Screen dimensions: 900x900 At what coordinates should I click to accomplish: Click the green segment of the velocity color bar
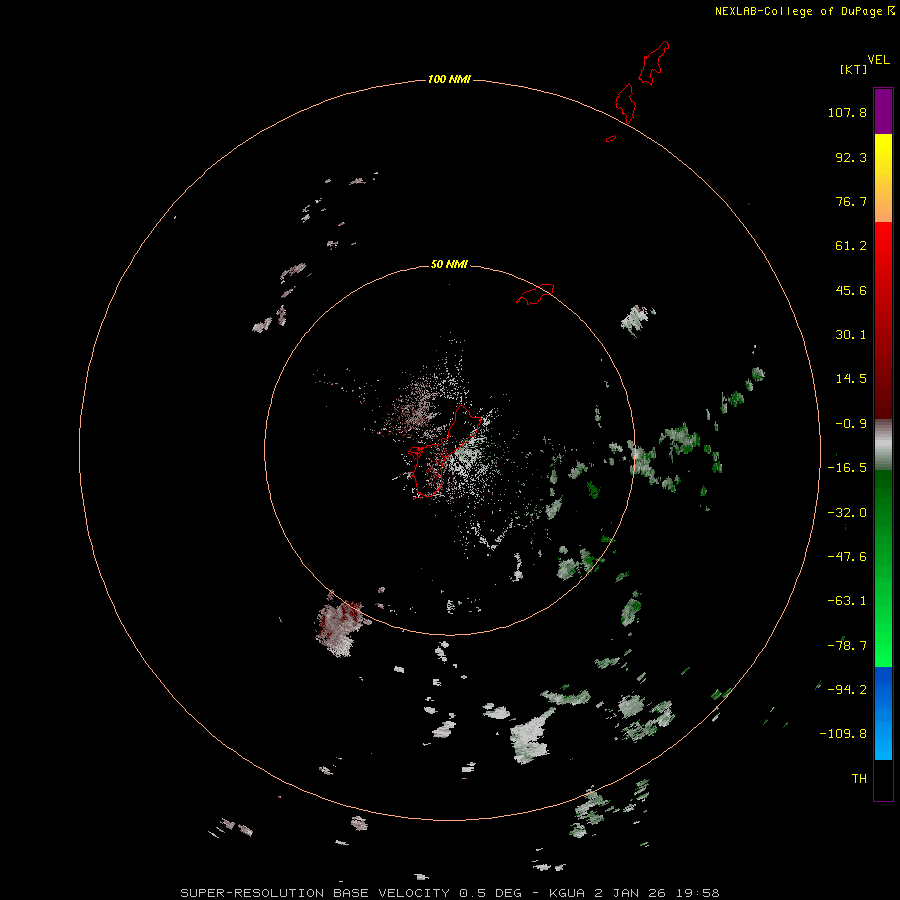click(x=883, y=568)
